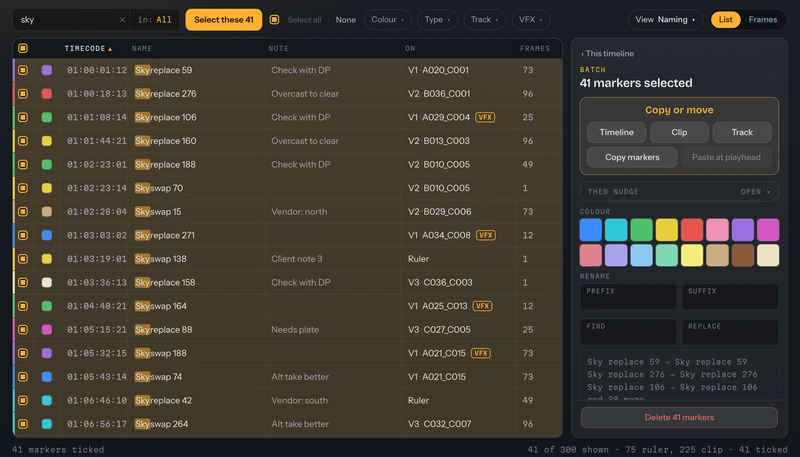Choose Track as copy or move target
Screen dimensions: 800x457
click(x=742, y=132)
